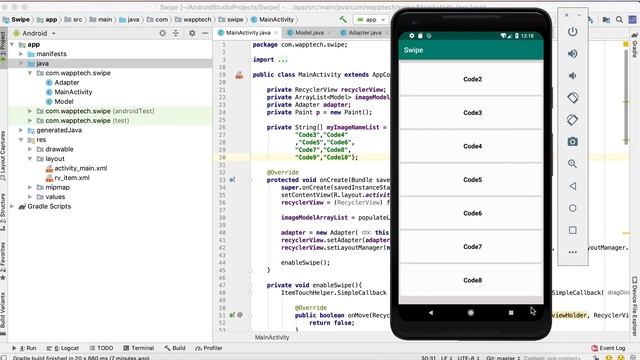
Task: Open the app run configuration dropdown
Action: [x=371, y=20]
